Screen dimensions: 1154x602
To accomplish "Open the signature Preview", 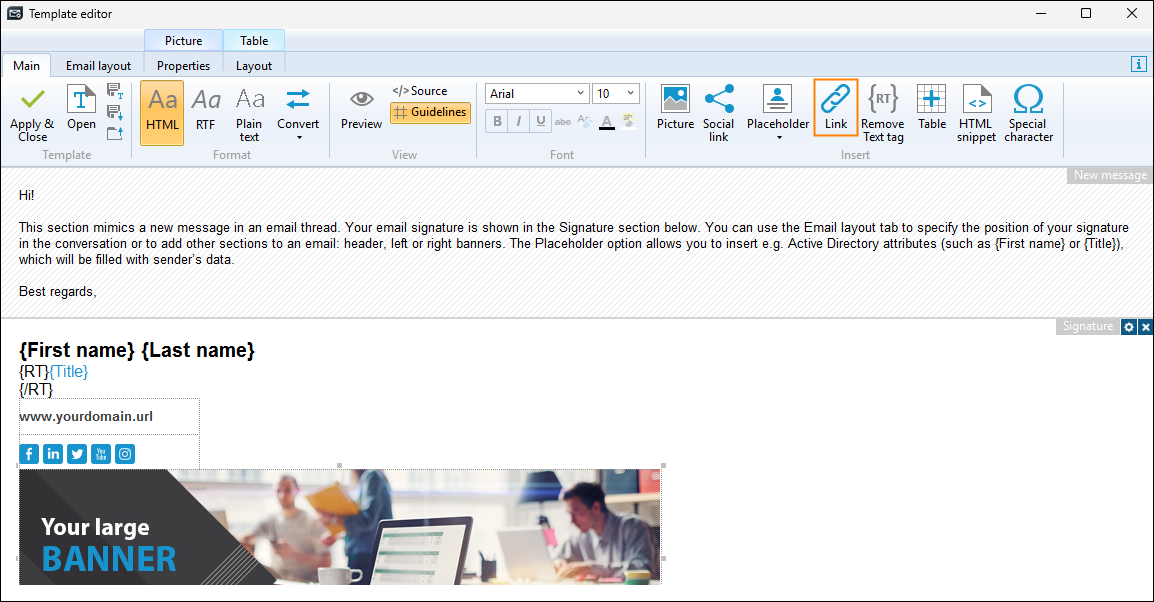I will (x=361, y=110).
